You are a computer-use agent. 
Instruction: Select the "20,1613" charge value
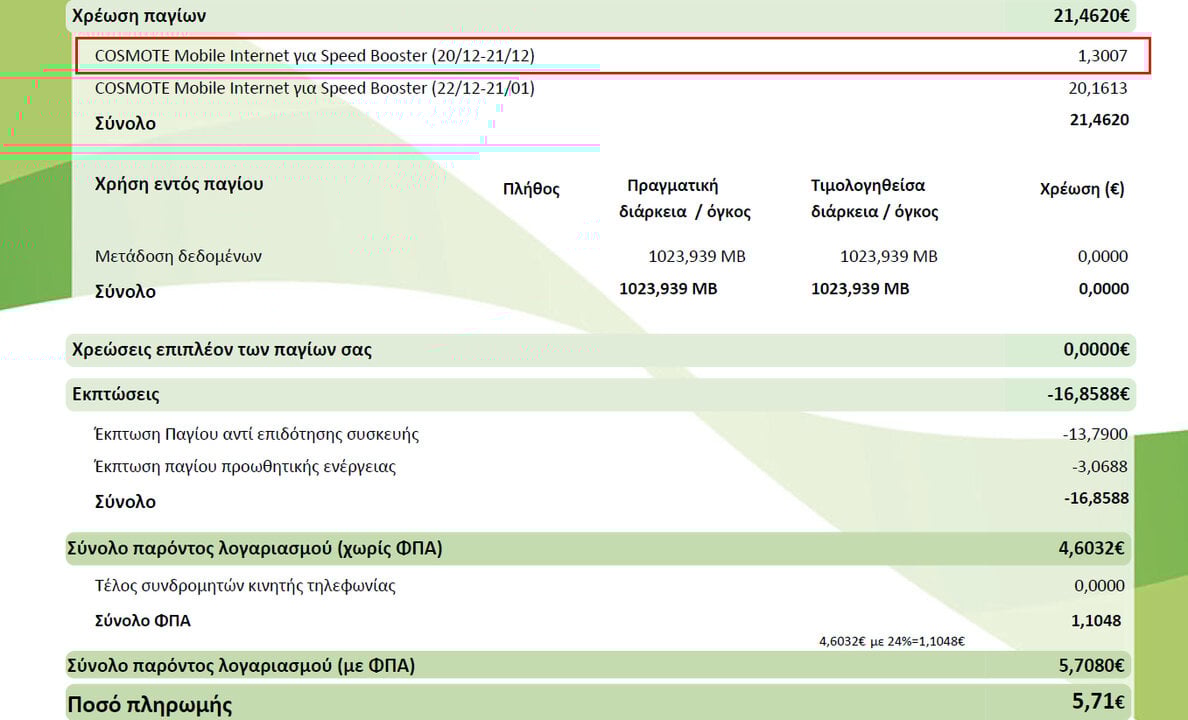pos(1098,89)
